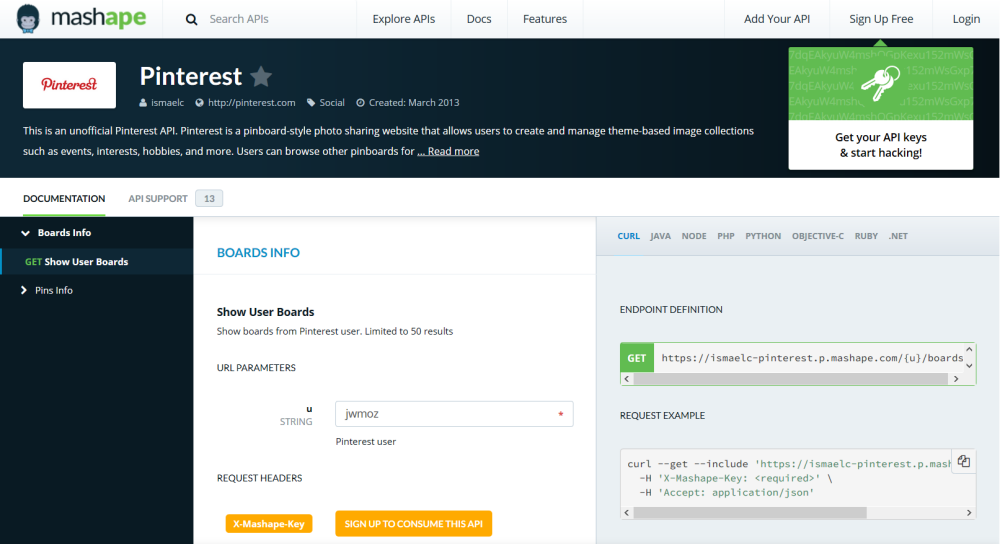
Task: Click the Mashape gorilla logo icon
Action: pos(27,18)
